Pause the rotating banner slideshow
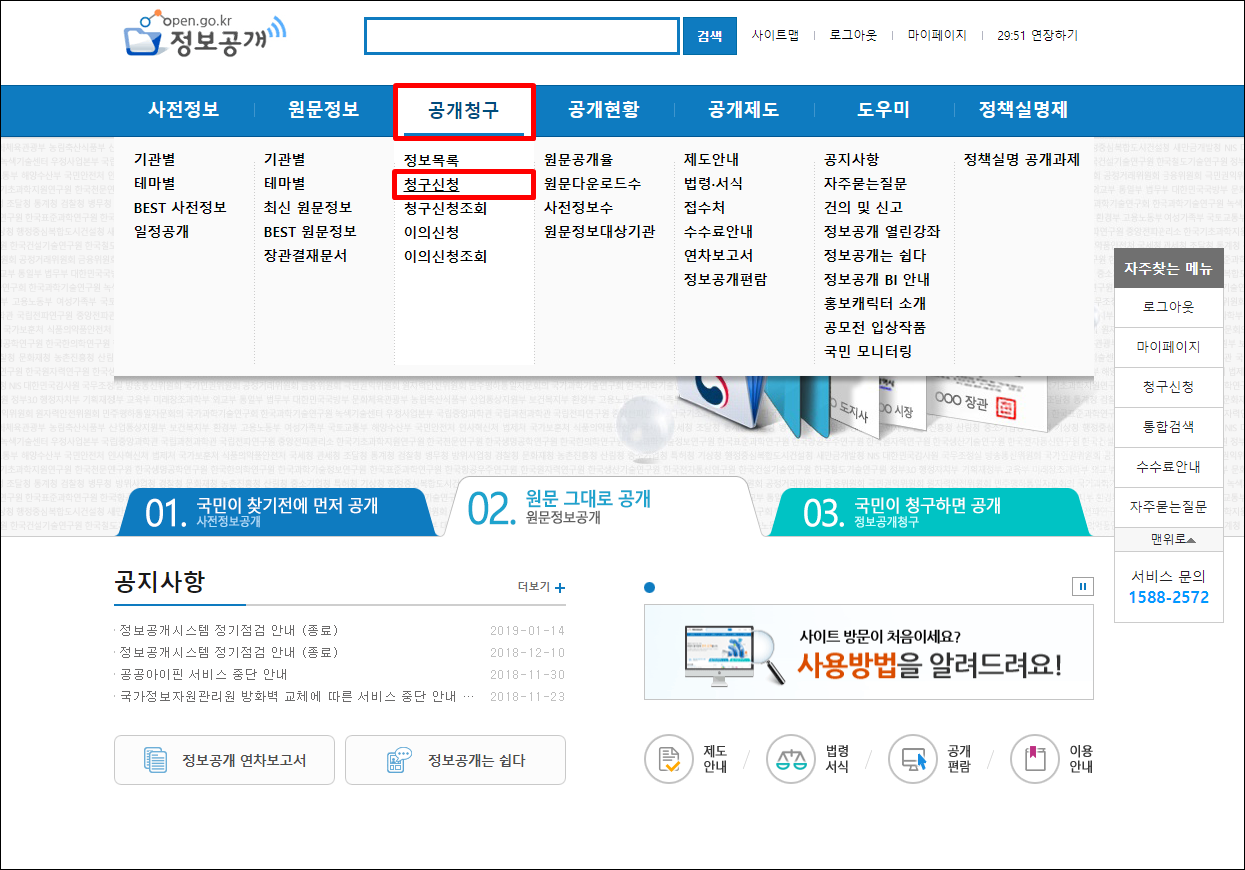The image size is (1245, 870). pos(1082,587)
